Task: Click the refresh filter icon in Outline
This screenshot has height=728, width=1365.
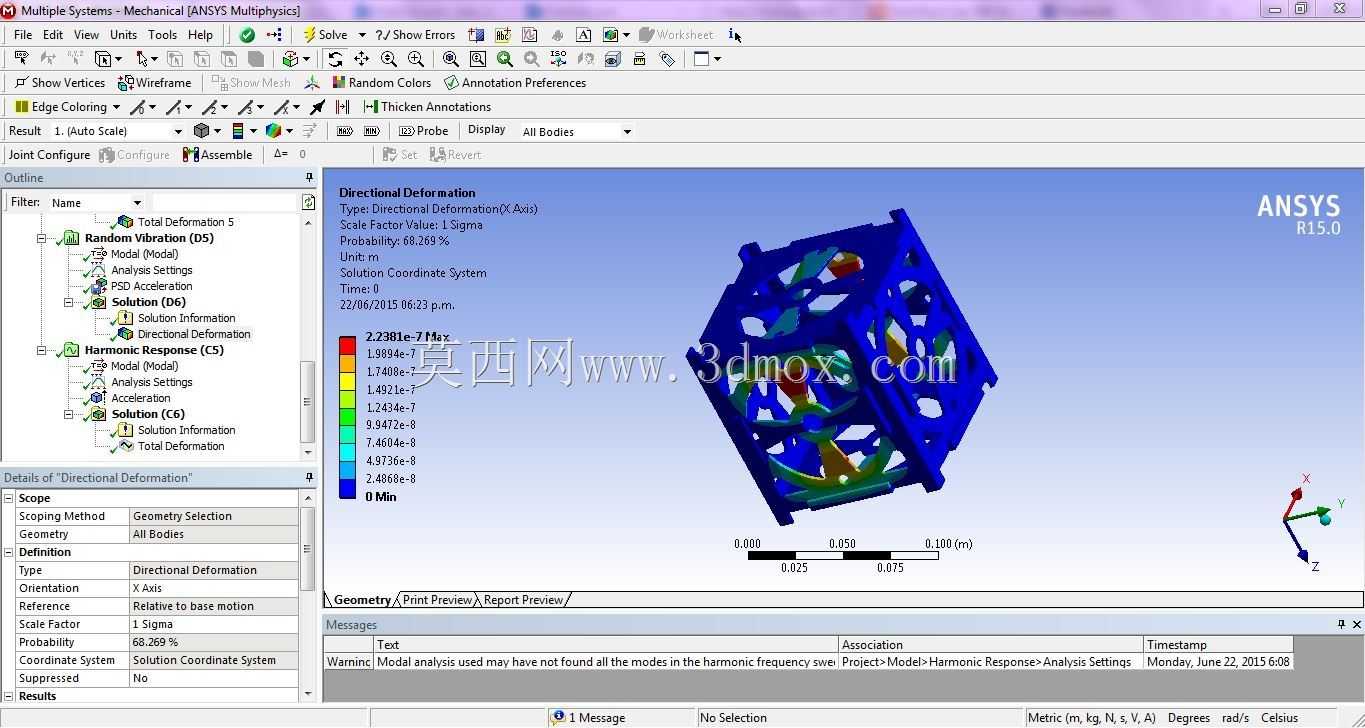Action: point(308,202)
